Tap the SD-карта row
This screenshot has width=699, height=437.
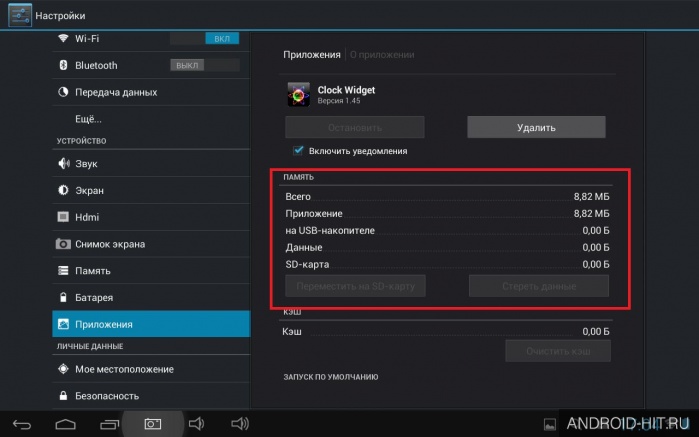(447, 264)
